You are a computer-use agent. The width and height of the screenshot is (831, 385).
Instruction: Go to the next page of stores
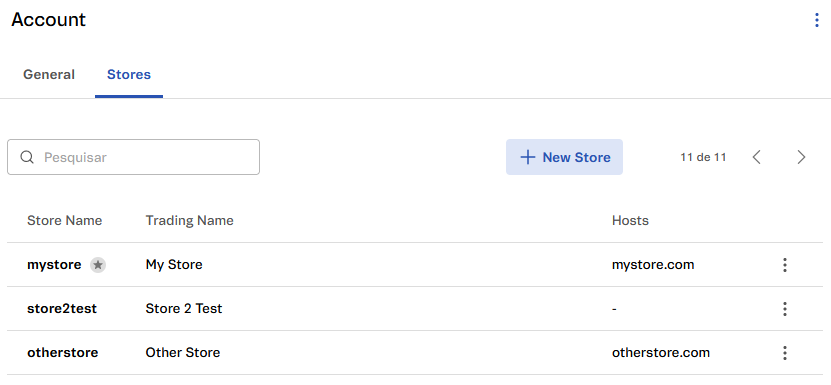point(801,157)
